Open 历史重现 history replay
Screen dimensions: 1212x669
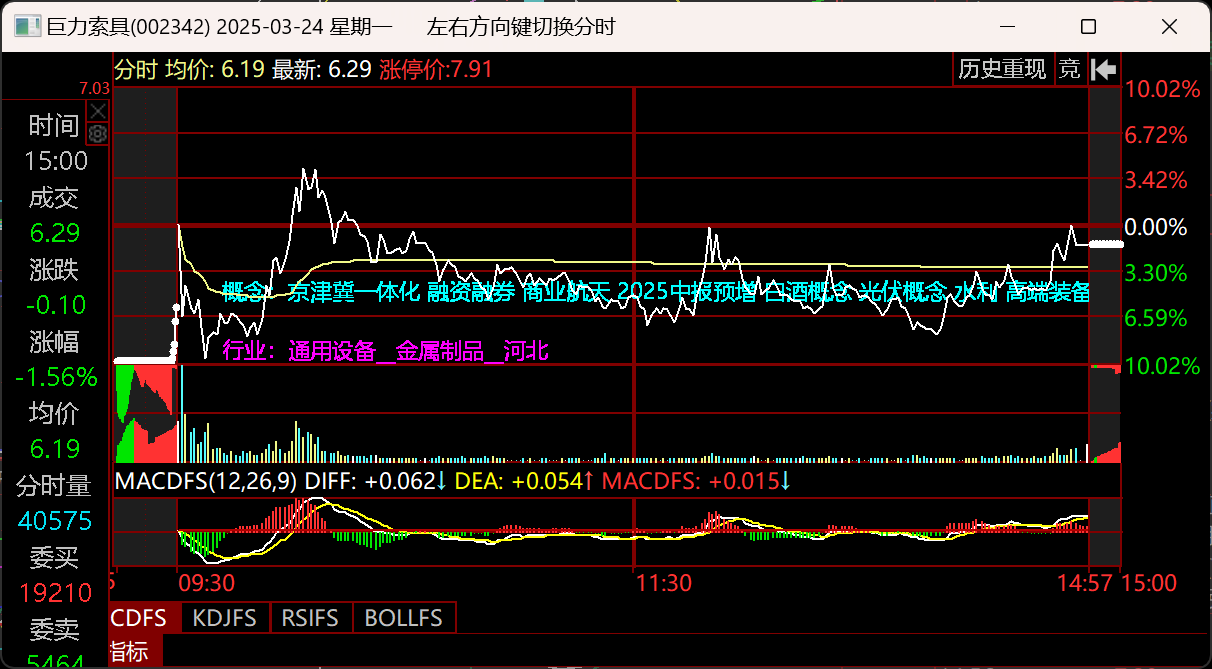tap(1002, 69)
